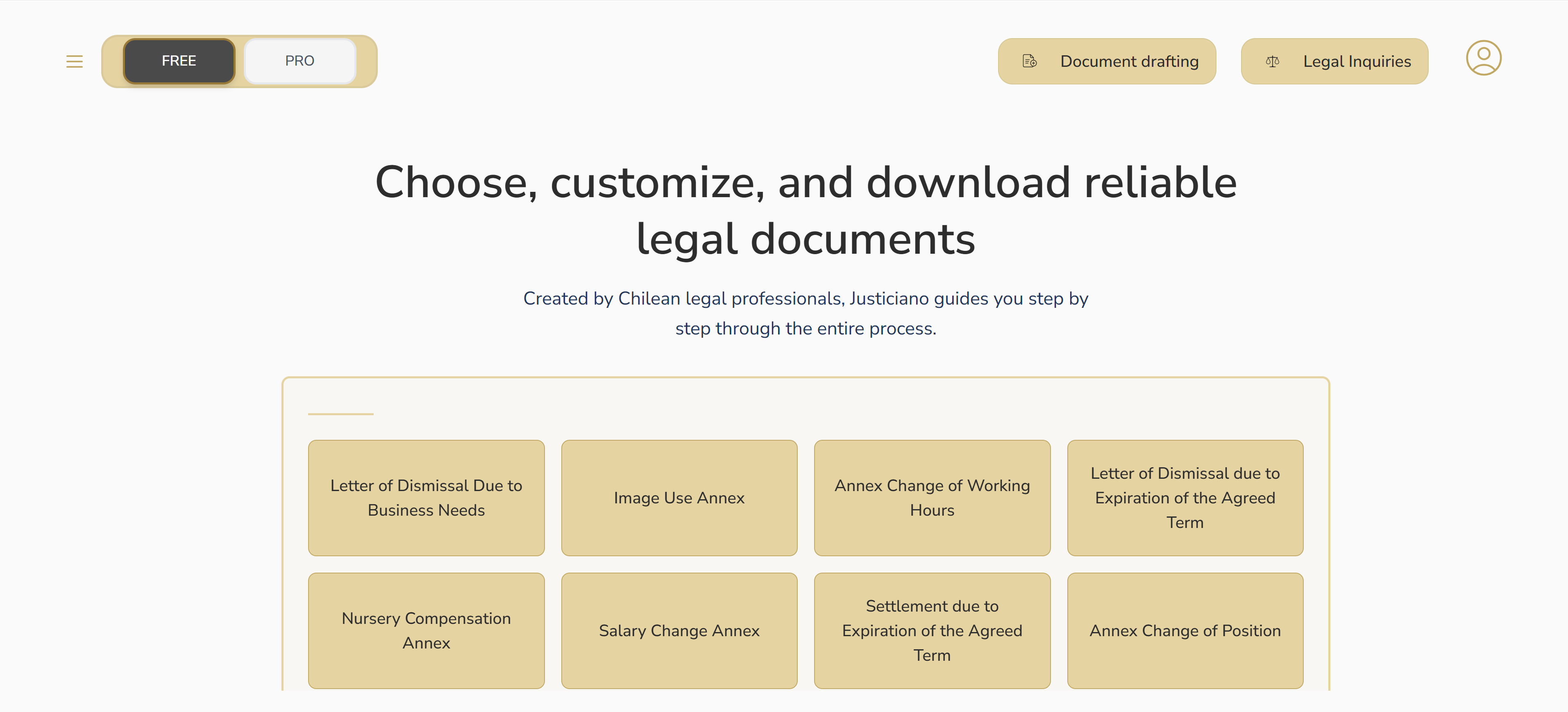Switch to the PRO plan toggle

click(300, 61)
